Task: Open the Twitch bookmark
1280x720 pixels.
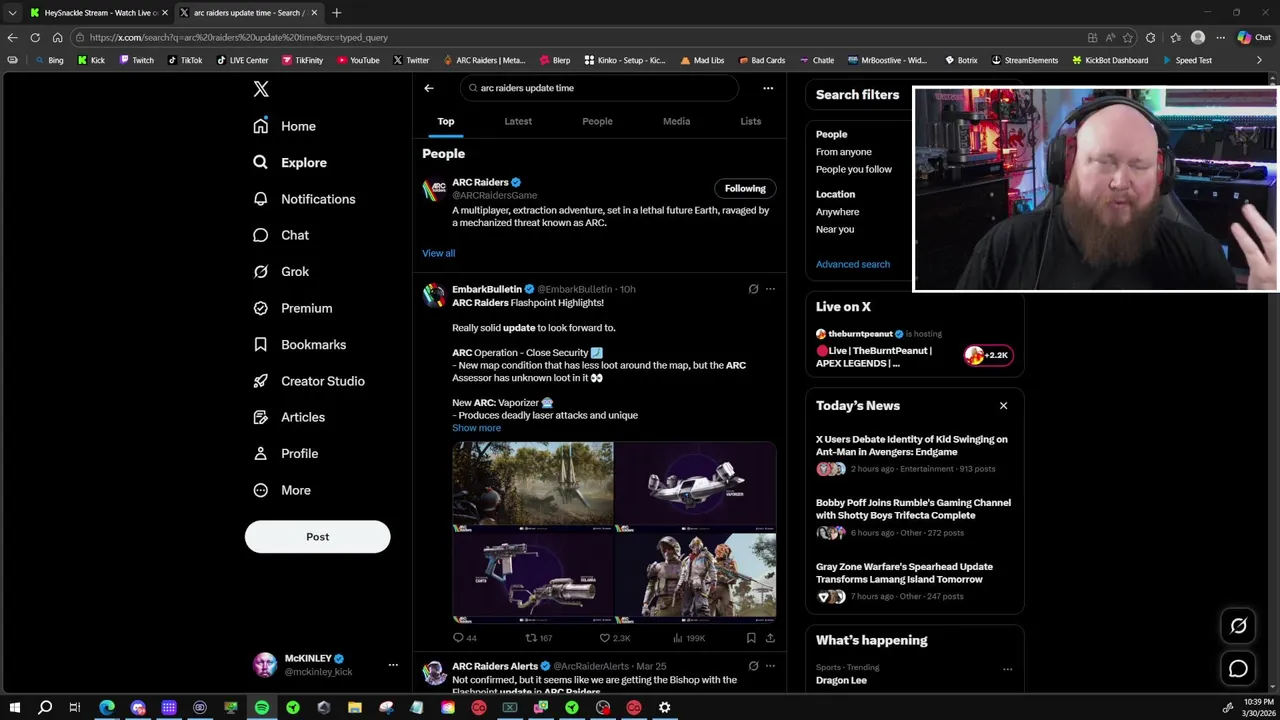Action: point(136,60)
